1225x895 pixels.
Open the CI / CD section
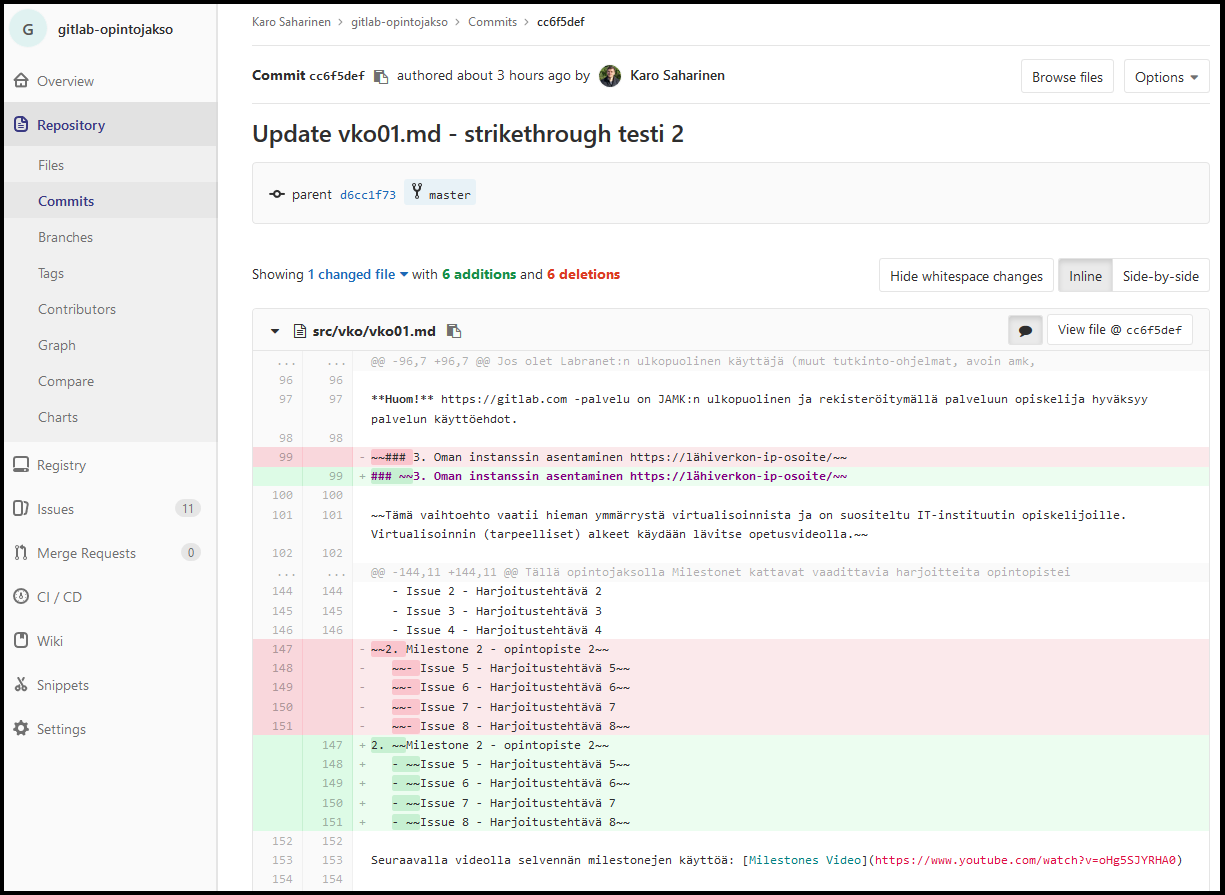tap(59, 597)
